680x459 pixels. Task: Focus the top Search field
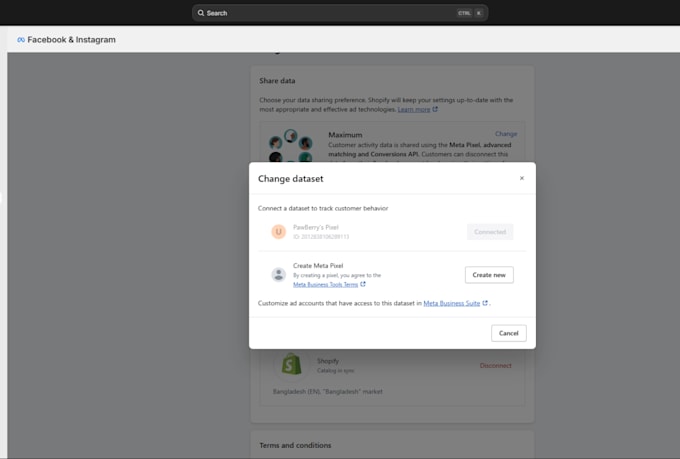340,13
